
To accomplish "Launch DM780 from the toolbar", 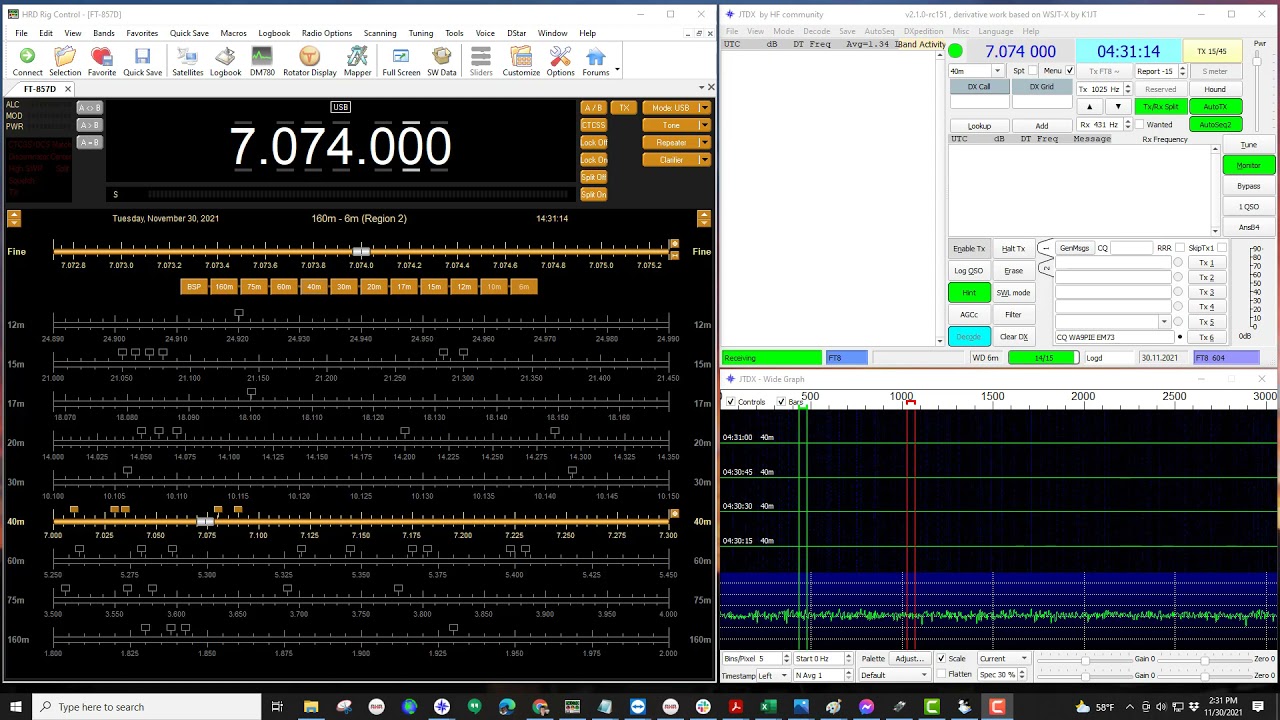I will [x=262, y=61].
